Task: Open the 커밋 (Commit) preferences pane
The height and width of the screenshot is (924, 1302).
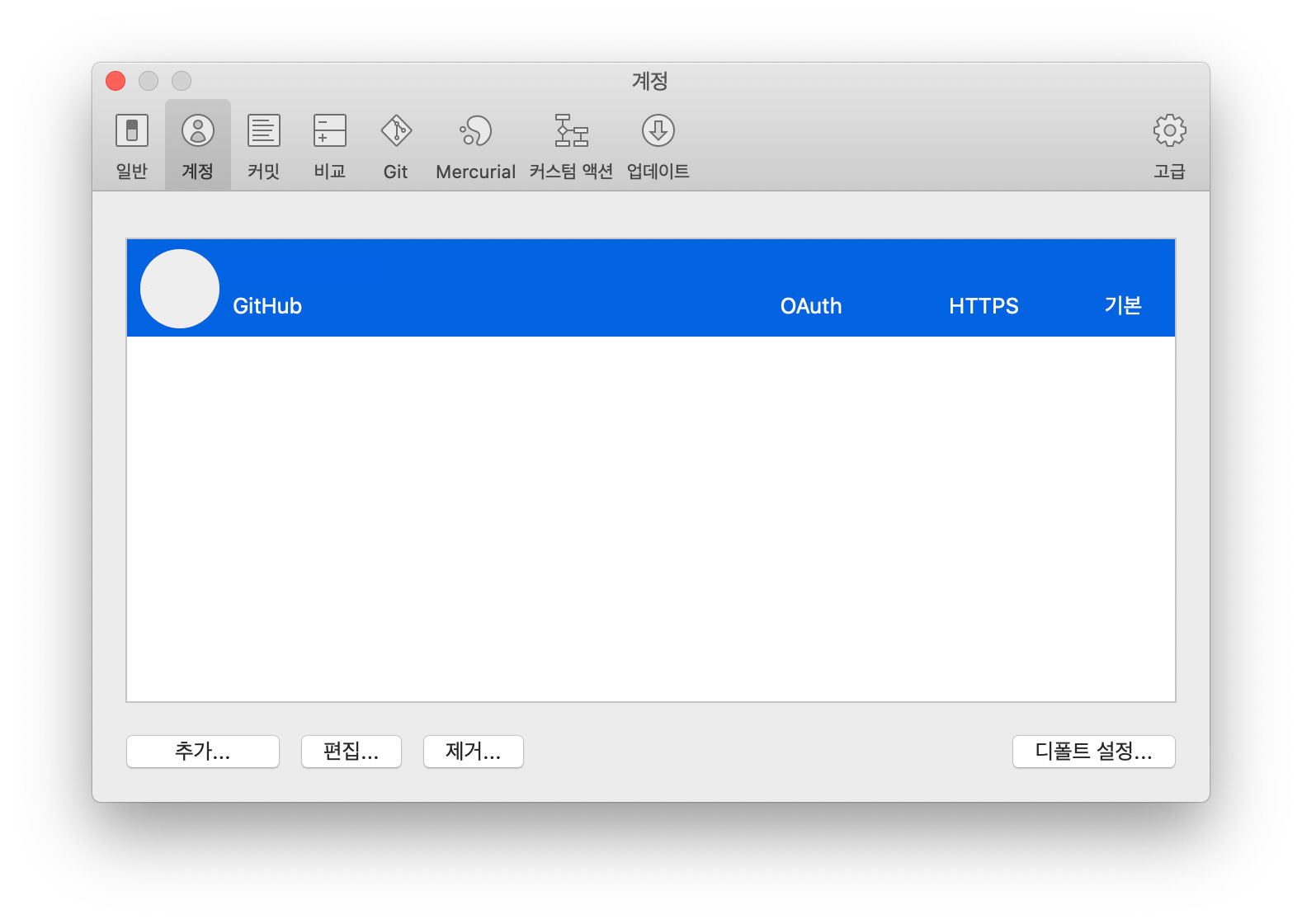Action: pos(264,145)
